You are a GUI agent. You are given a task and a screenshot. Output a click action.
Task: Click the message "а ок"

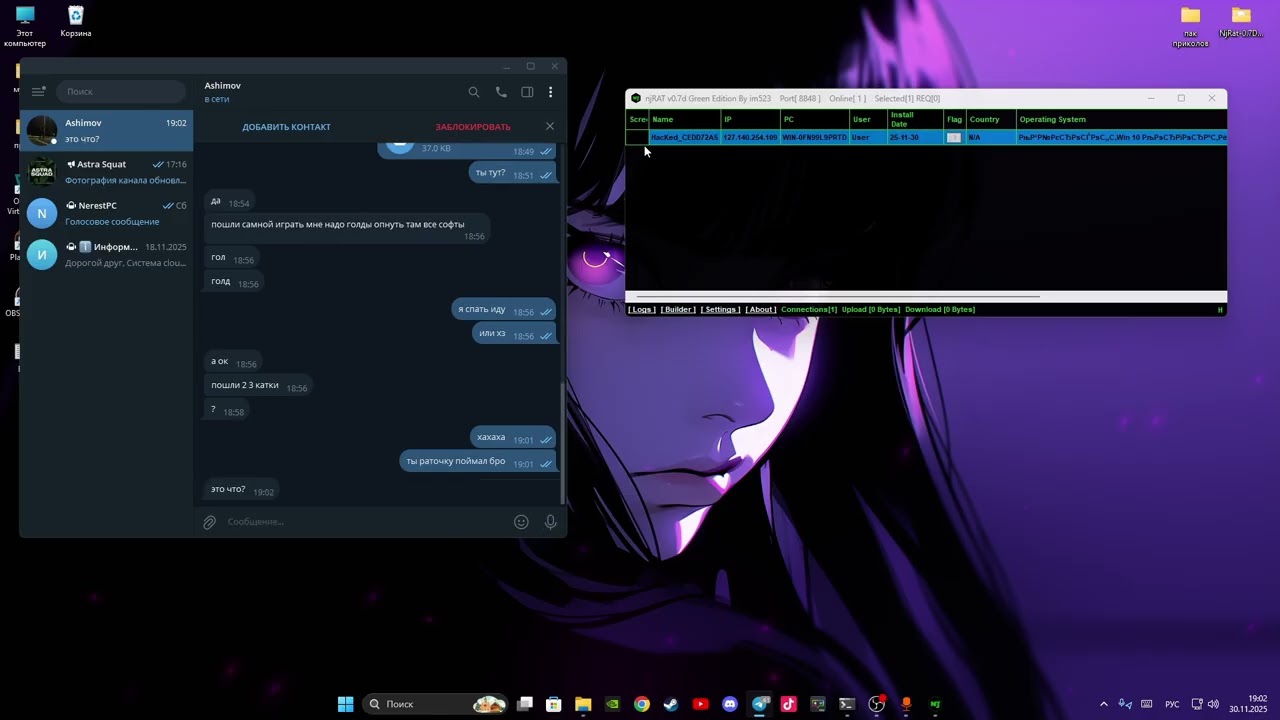(234, 362)
